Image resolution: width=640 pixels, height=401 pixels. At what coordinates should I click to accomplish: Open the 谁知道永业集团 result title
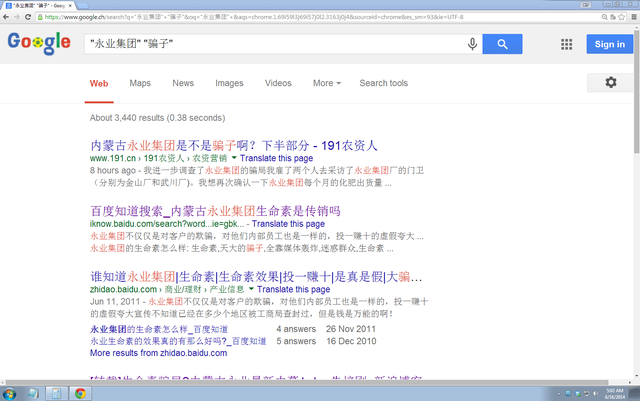[256, 277]
